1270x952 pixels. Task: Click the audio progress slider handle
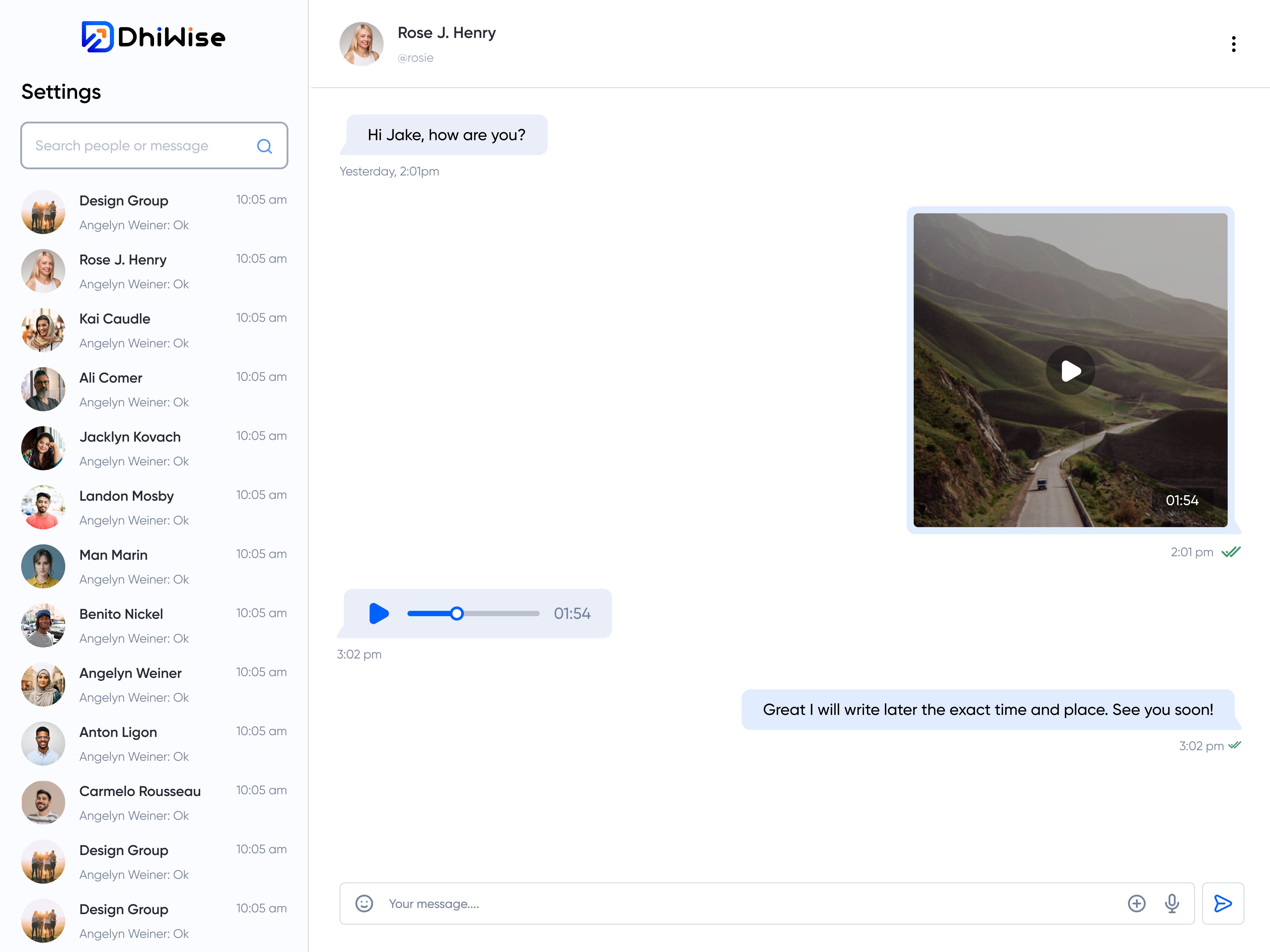[457, 614]
